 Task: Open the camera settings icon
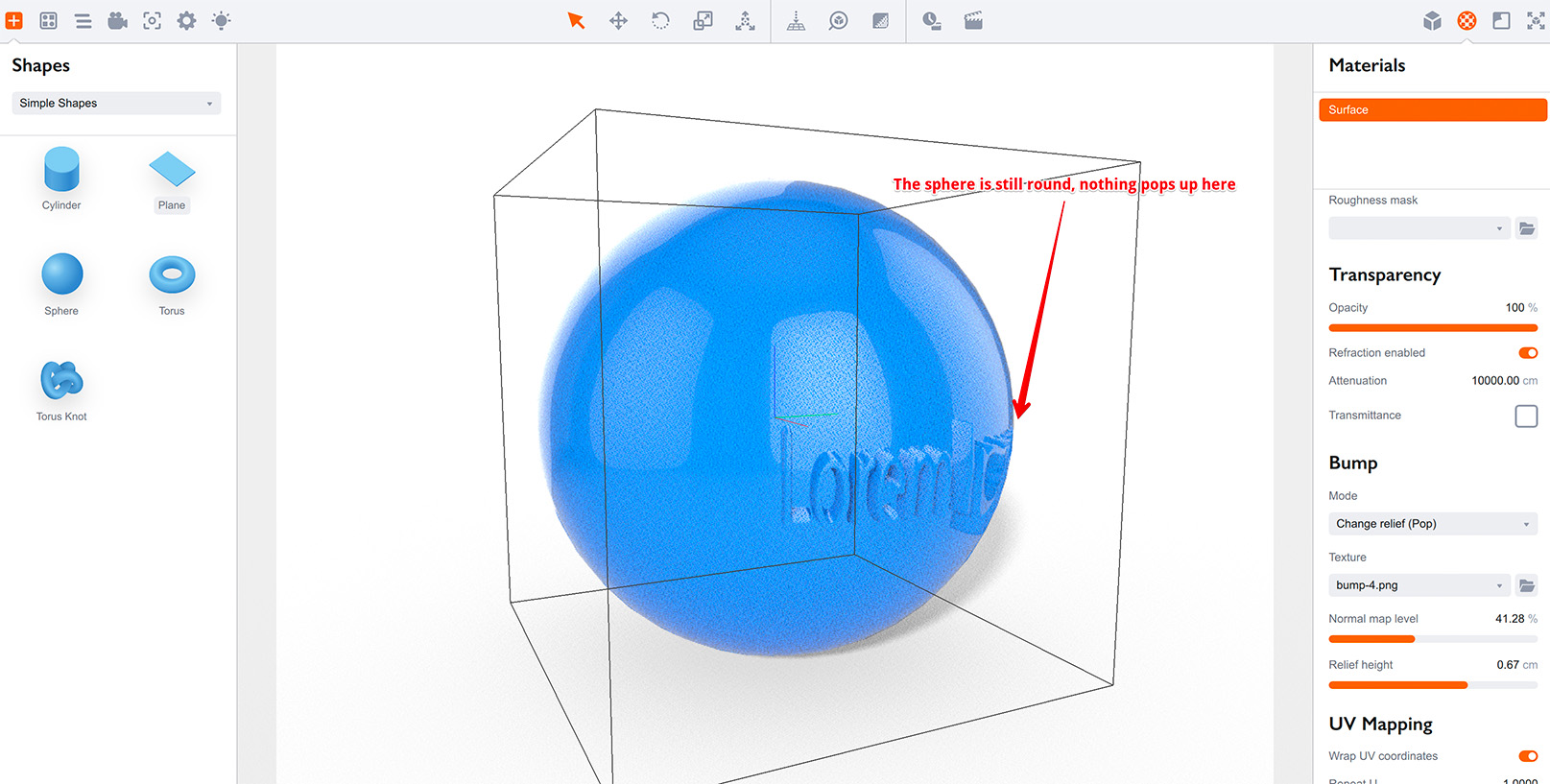click(x=117, y=21)
